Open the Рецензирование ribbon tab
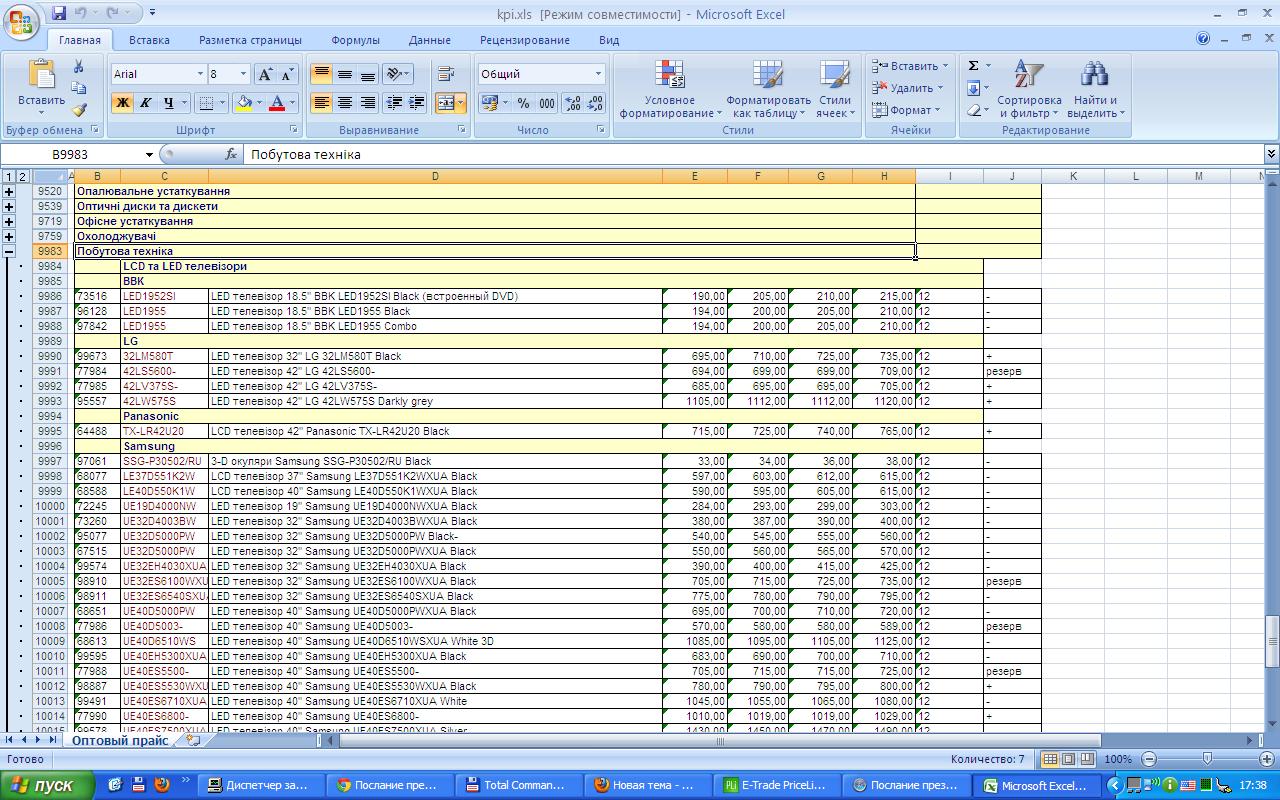 [x=524, y=40]
